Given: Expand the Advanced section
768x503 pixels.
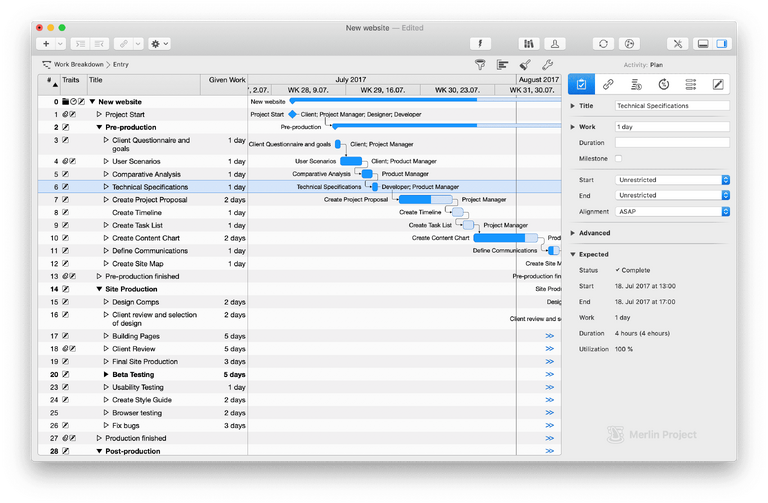Looking at the screenshot, I should (572, 233).
